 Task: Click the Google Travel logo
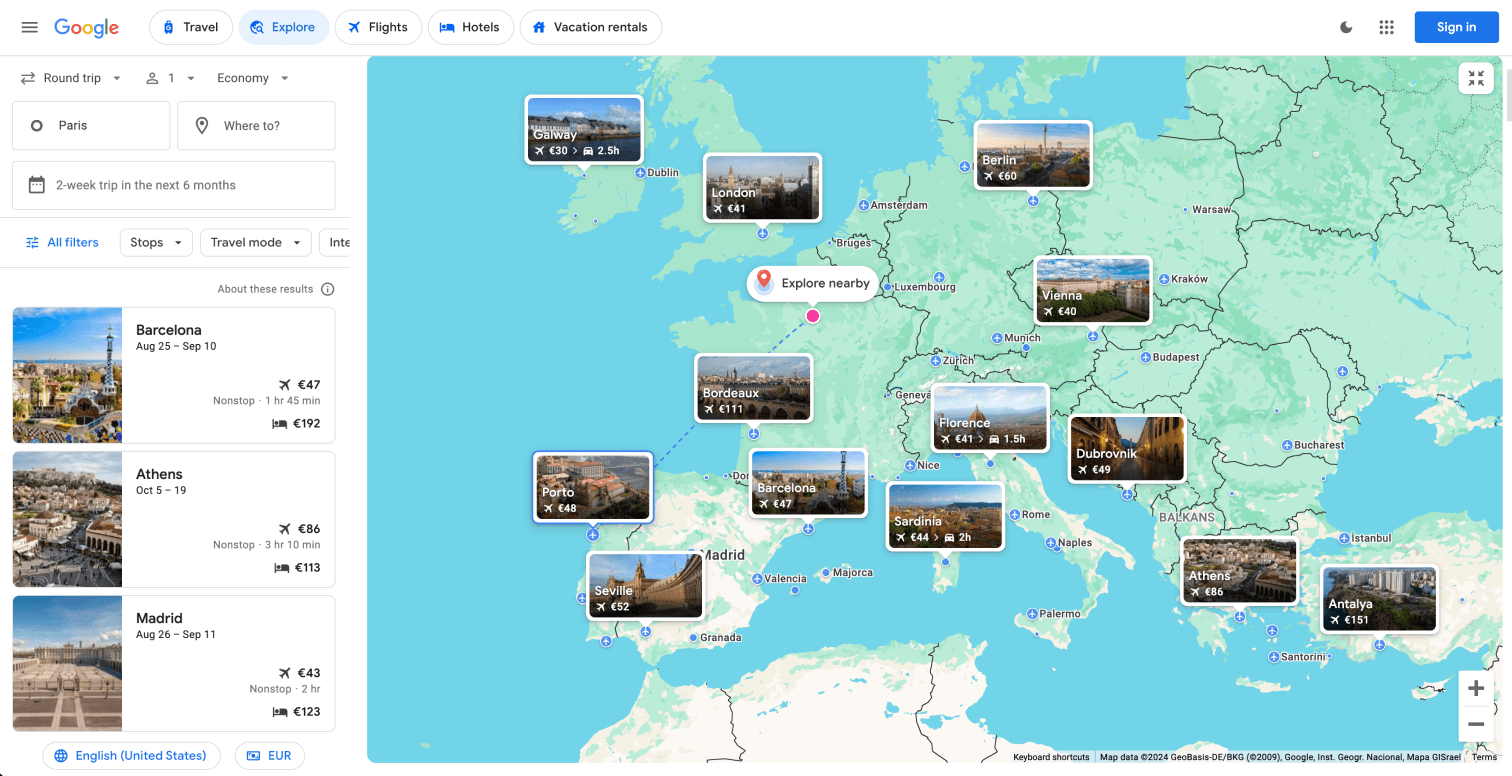click(86, 27)
